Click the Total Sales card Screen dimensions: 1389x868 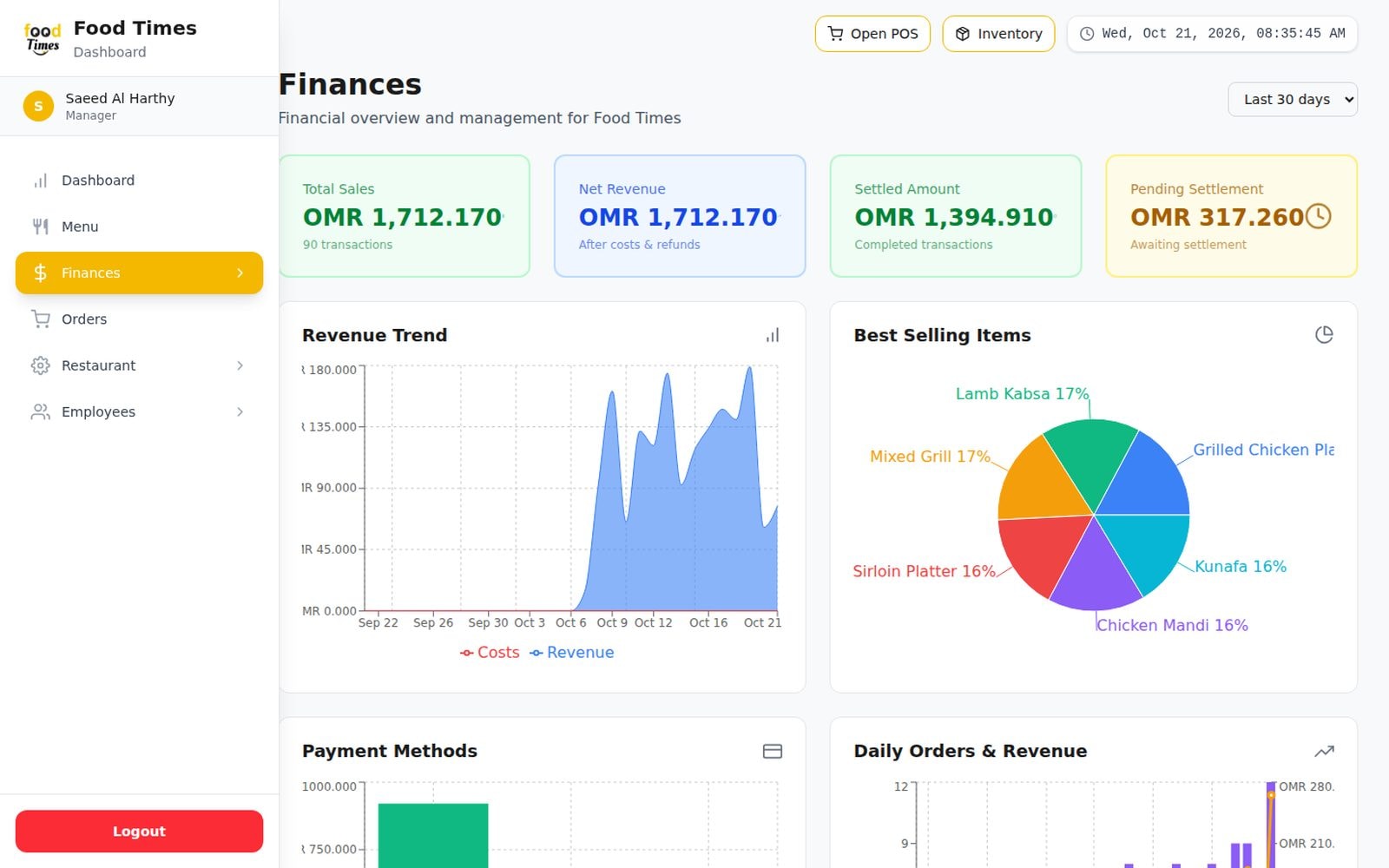pyautogui.click(x=405, y=216)
